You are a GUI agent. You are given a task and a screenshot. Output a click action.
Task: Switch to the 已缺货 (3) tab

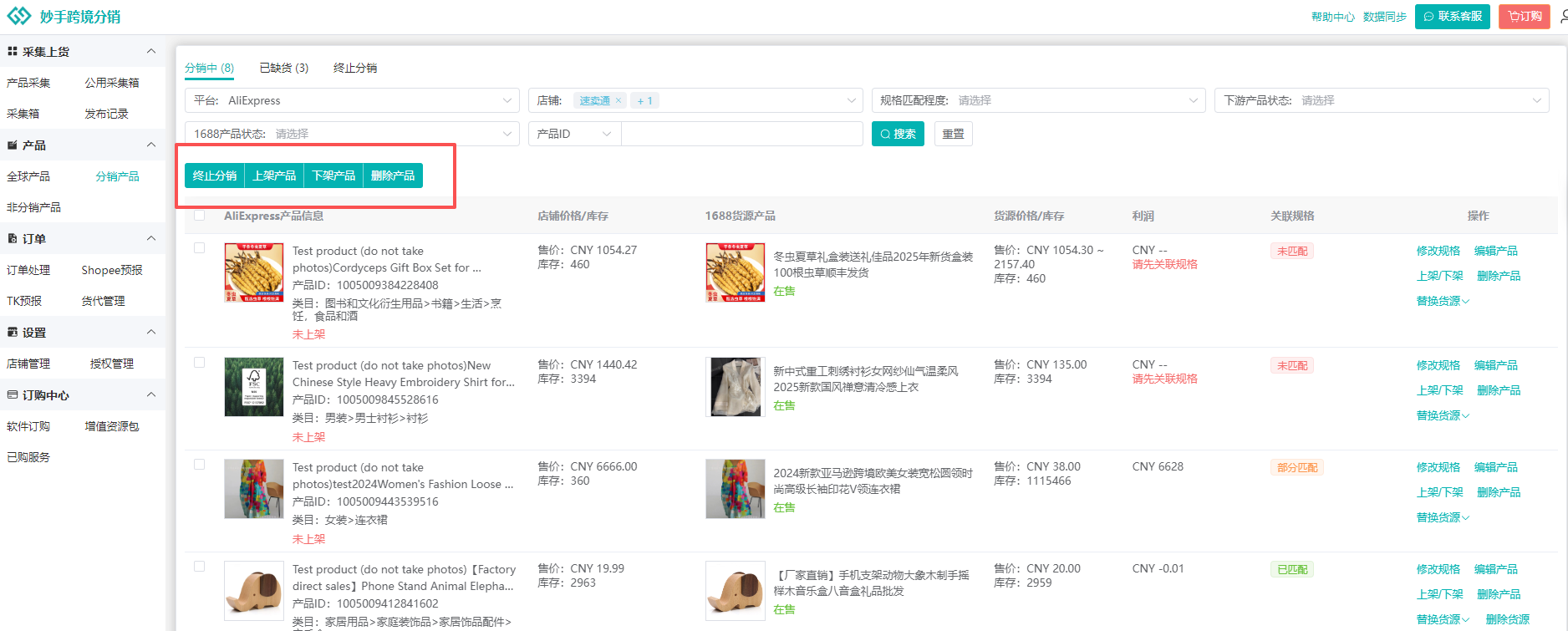pyautogui.click(x=283, y=68)
